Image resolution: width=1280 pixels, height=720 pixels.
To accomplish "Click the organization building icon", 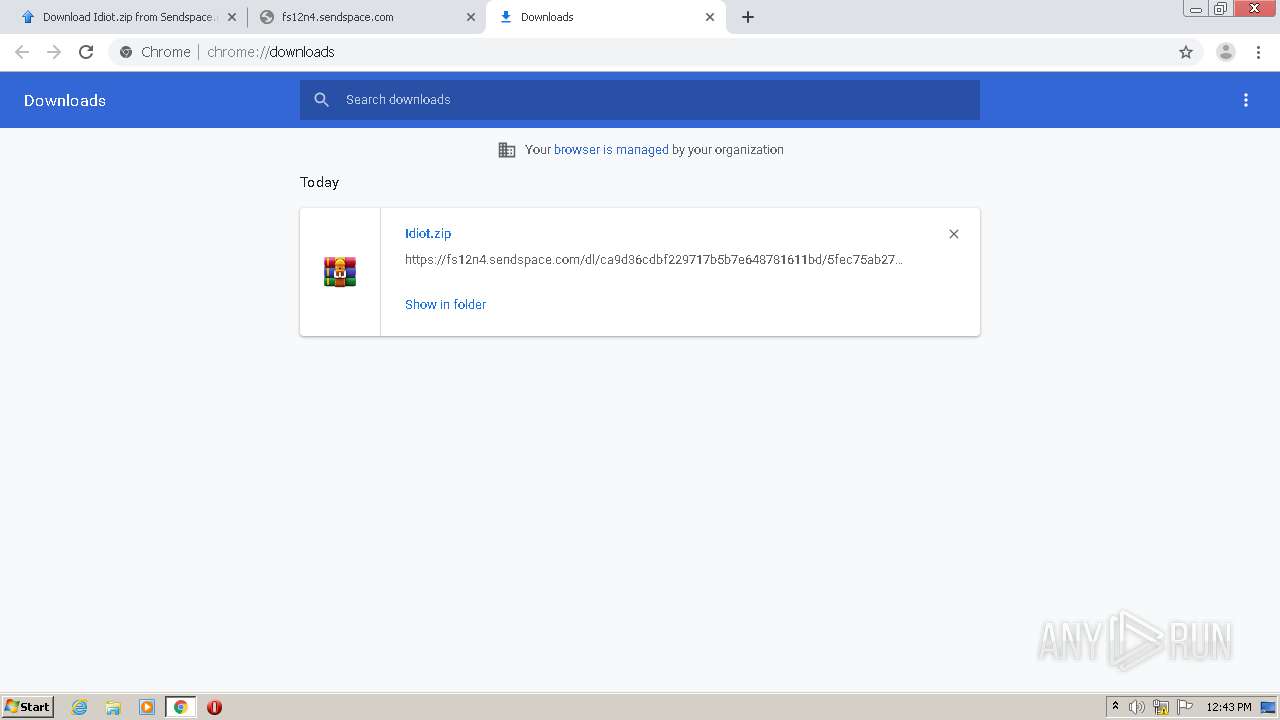I will [507, 150].
